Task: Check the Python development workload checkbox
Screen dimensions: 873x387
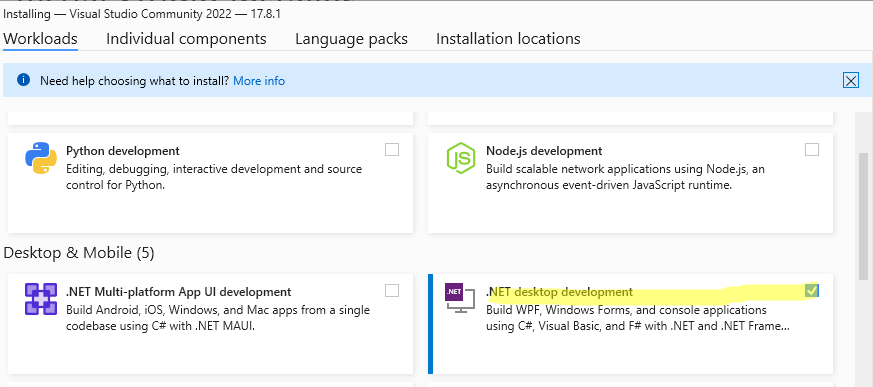Action: click(392, 150)
